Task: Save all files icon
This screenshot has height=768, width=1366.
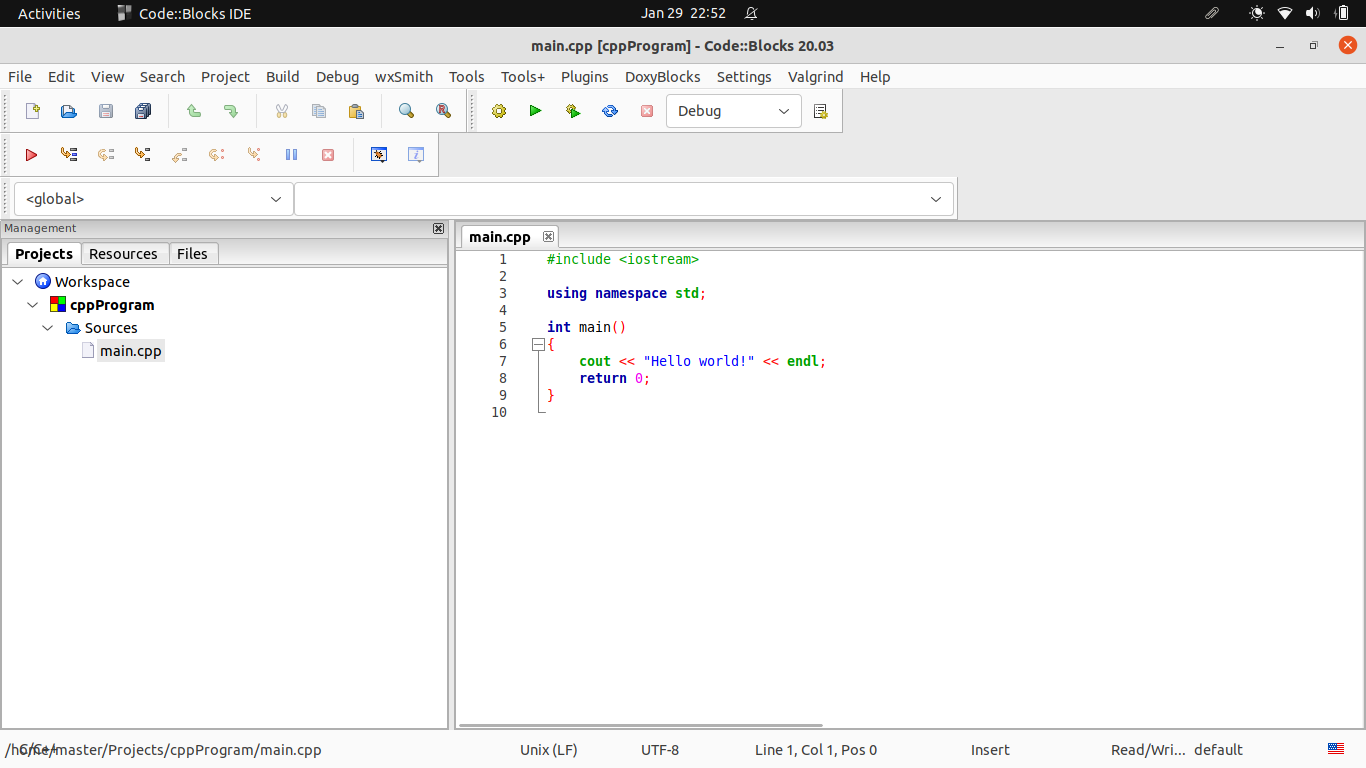Action: tap(143, 111)
